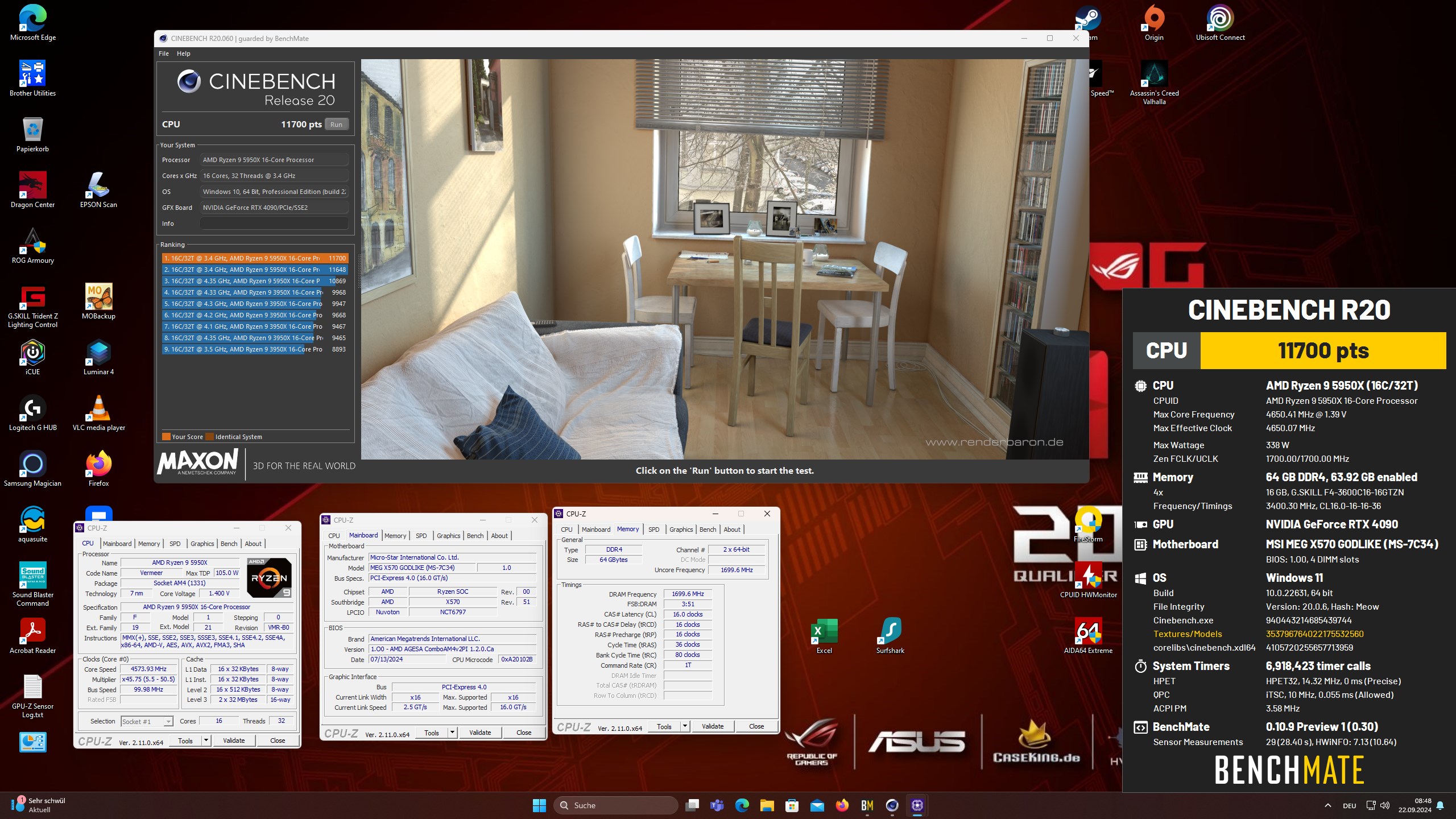
Task: Click the Identical System legend swatch
Action: tap(209, 437)
